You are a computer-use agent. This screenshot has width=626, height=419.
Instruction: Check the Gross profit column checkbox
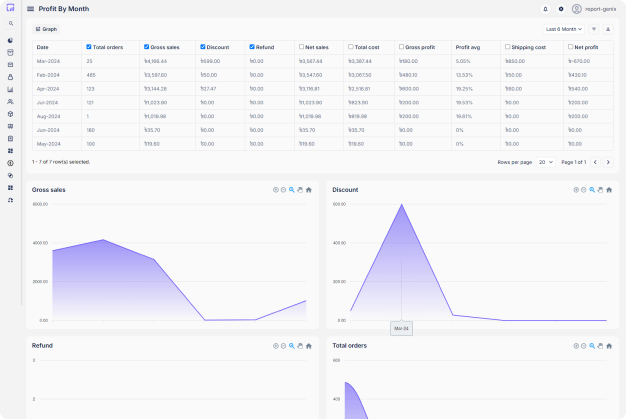[401, 47]
